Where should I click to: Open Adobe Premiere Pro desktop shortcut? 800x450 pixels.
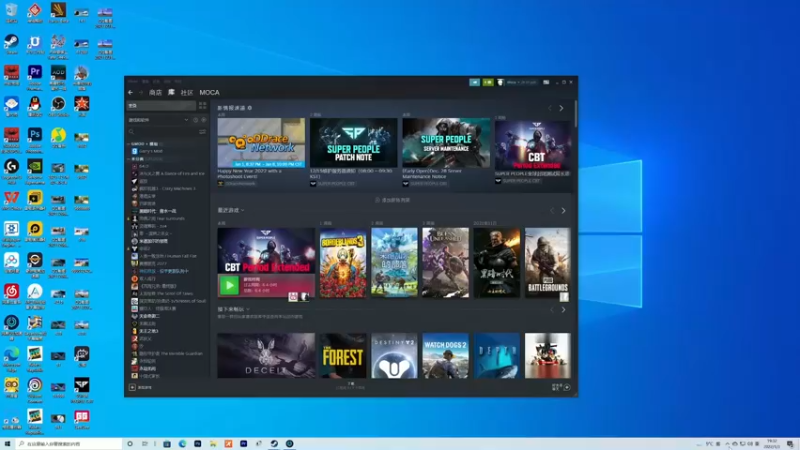pos(35,73)
